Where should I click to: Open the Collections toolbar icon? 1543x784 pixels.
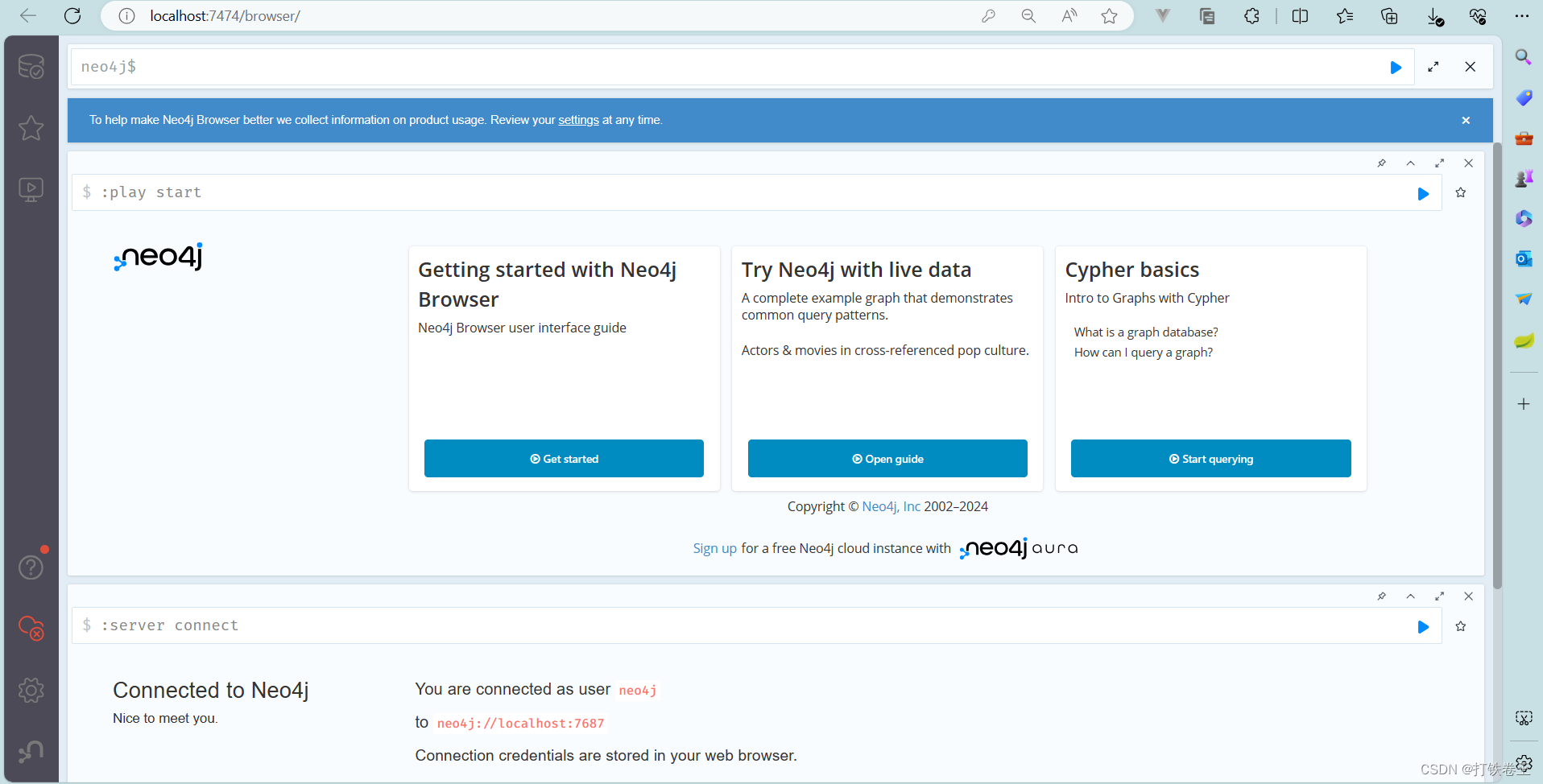[x=1389, y=16]
